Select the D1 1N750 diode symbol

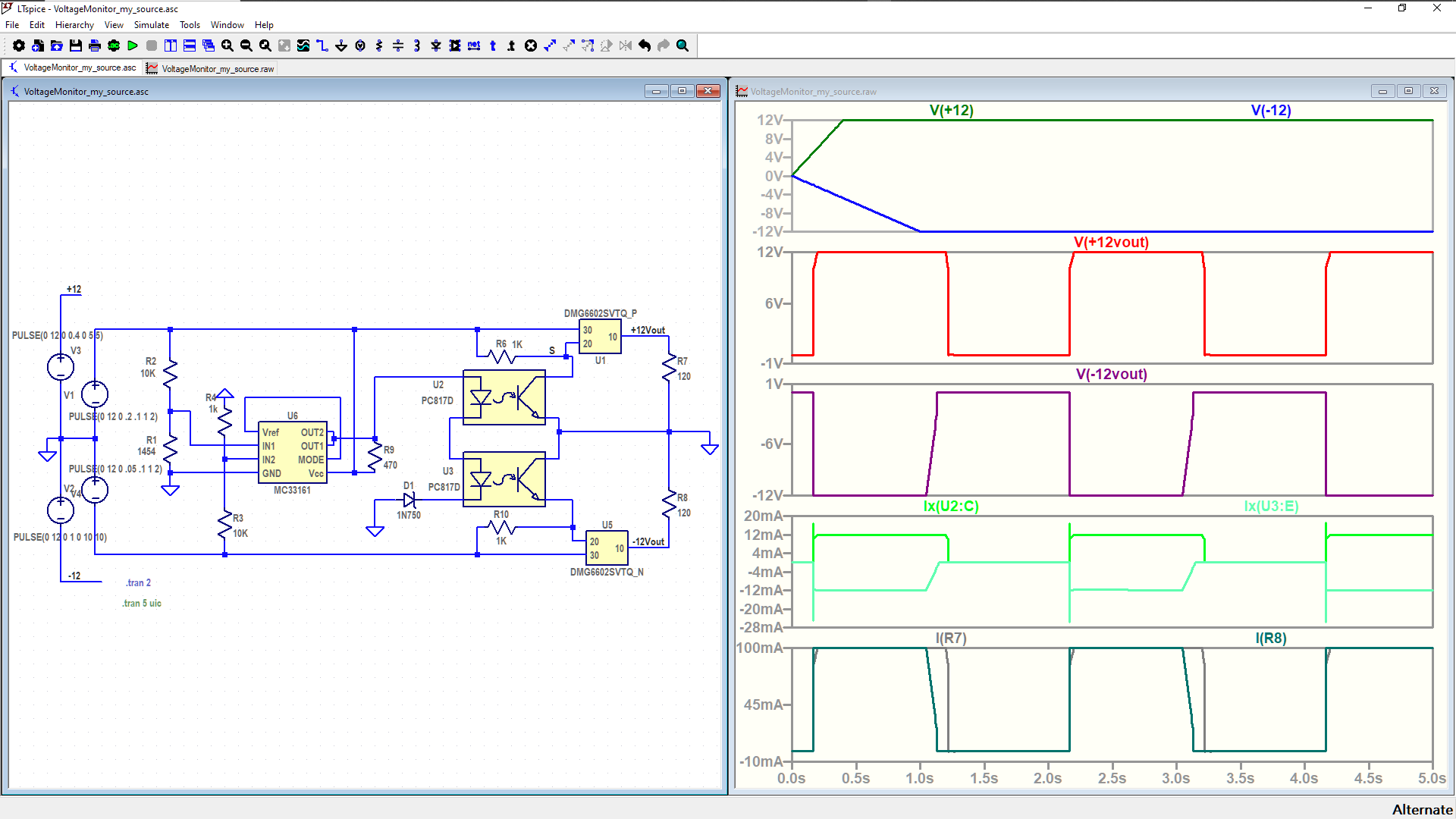409,500
